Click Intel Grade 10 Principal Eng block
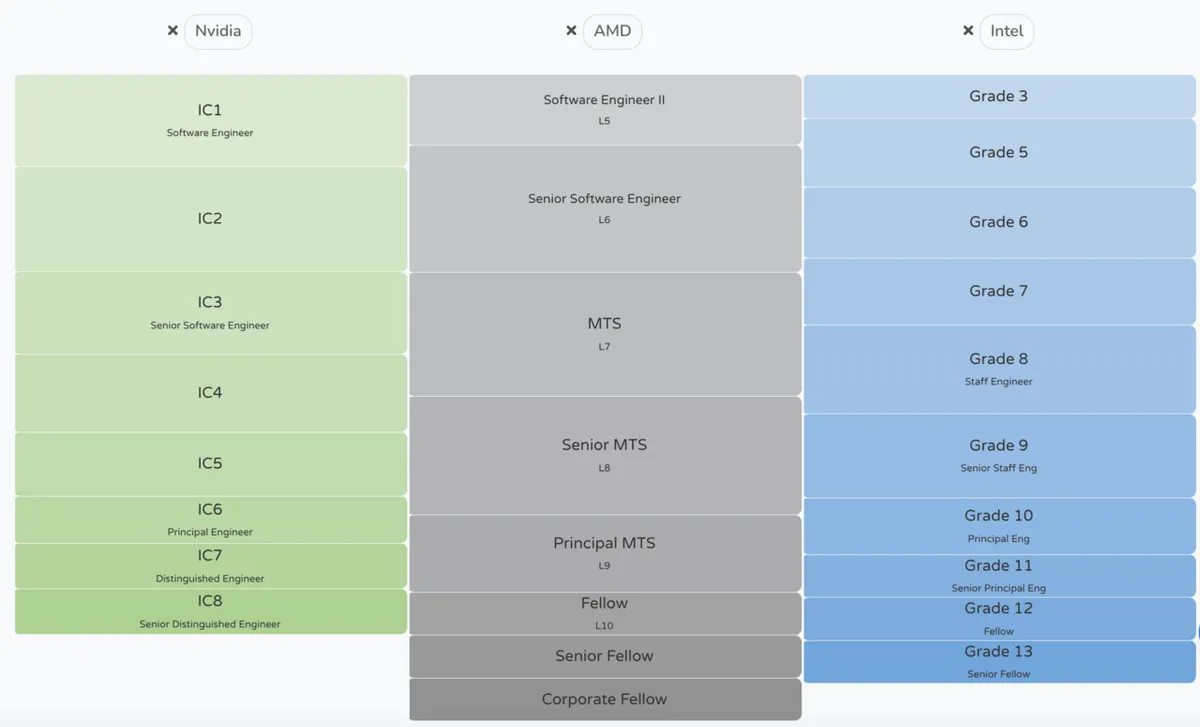Screen dimensions: 1200x727 pyautogui.click(x=998, y=526)
